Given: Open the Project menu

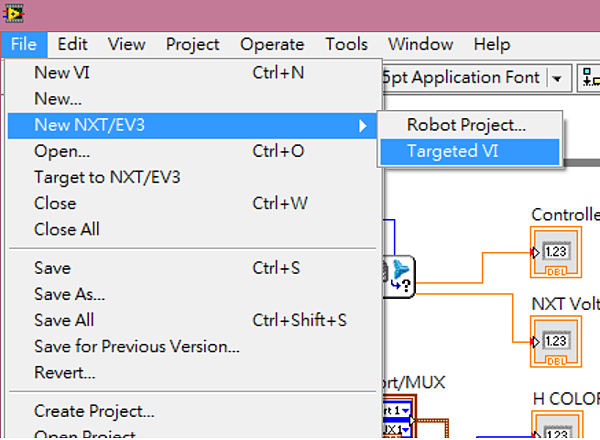Looking at the screenshot, I should click(192, 44).
